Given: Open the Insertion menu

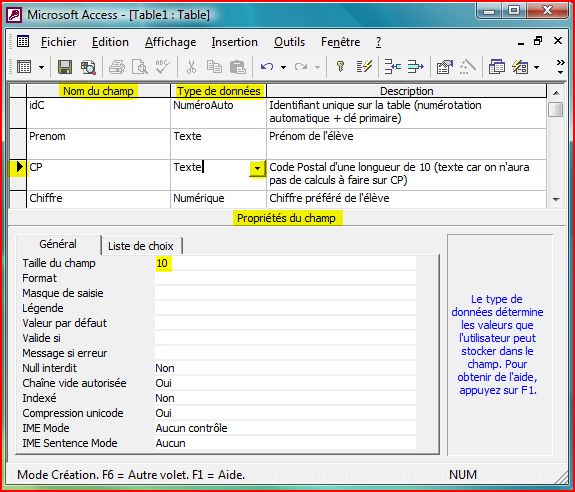Looking at the screenshot, I should 235,42.
